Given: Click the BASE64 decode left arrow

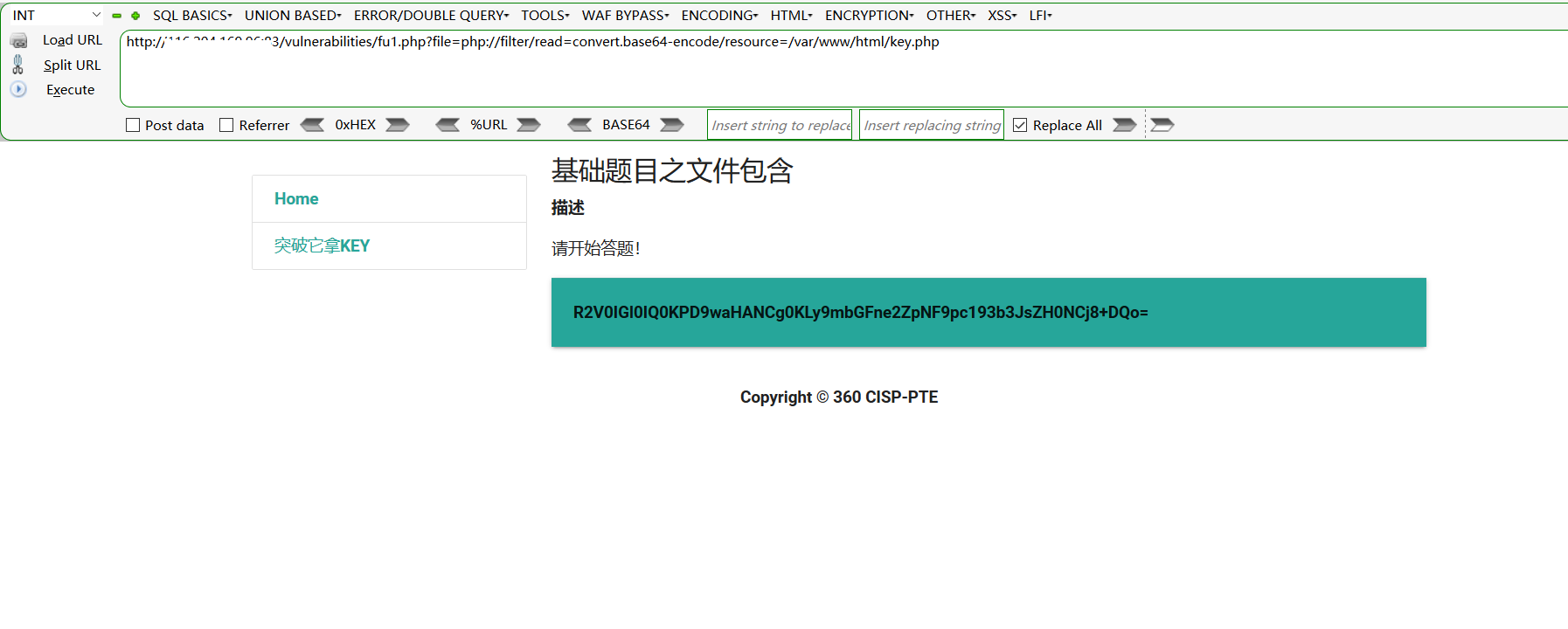Looking at the screenshot, I should 579,125.
